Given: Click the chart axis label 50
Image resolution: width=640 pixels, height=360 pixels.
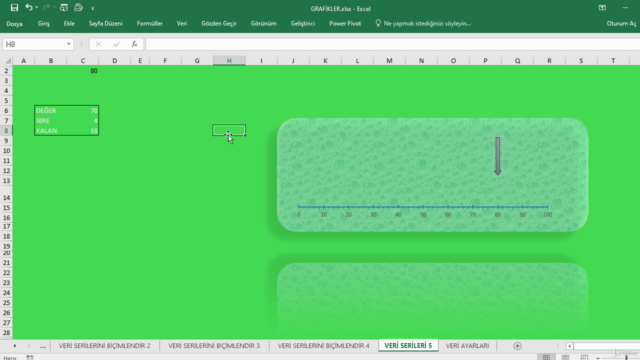Looking at the screenshot, I should pyautogui.click(x=423, y=215).
